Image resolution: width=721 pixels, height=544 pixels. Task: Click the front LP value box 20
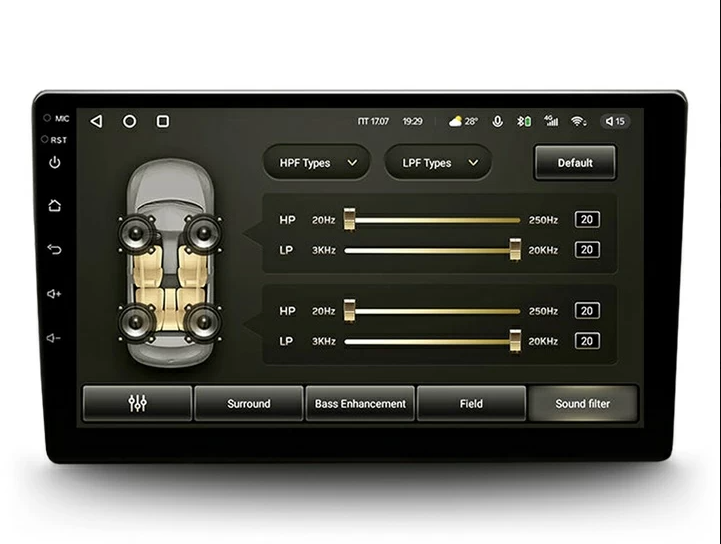pos(587,250)
